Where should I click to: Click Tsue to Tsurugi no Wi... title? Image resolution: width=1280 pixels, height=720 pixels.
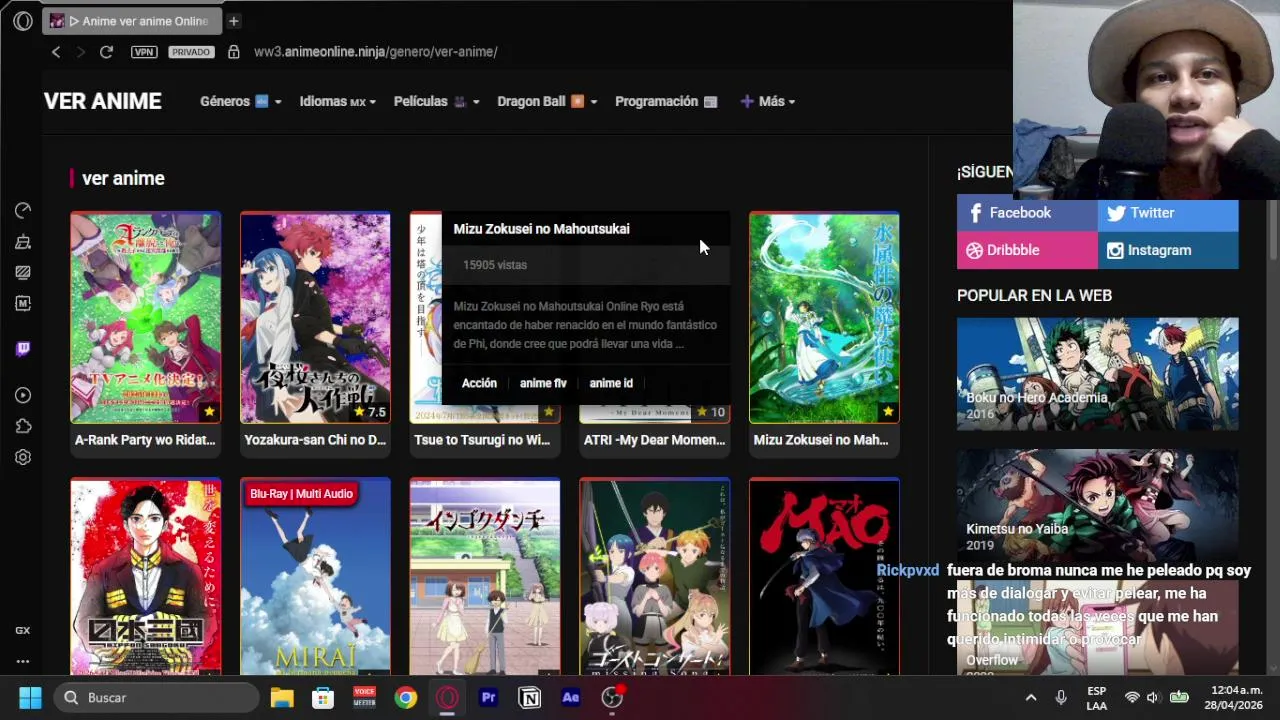[482, 440]
